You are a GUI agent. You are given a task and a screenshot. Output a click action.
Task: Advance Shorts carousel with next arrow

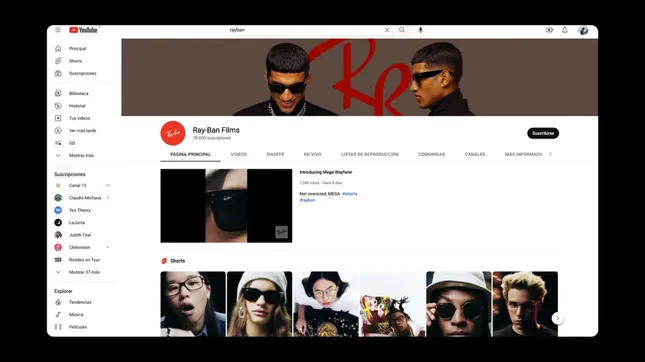click(x=557, y=318)
